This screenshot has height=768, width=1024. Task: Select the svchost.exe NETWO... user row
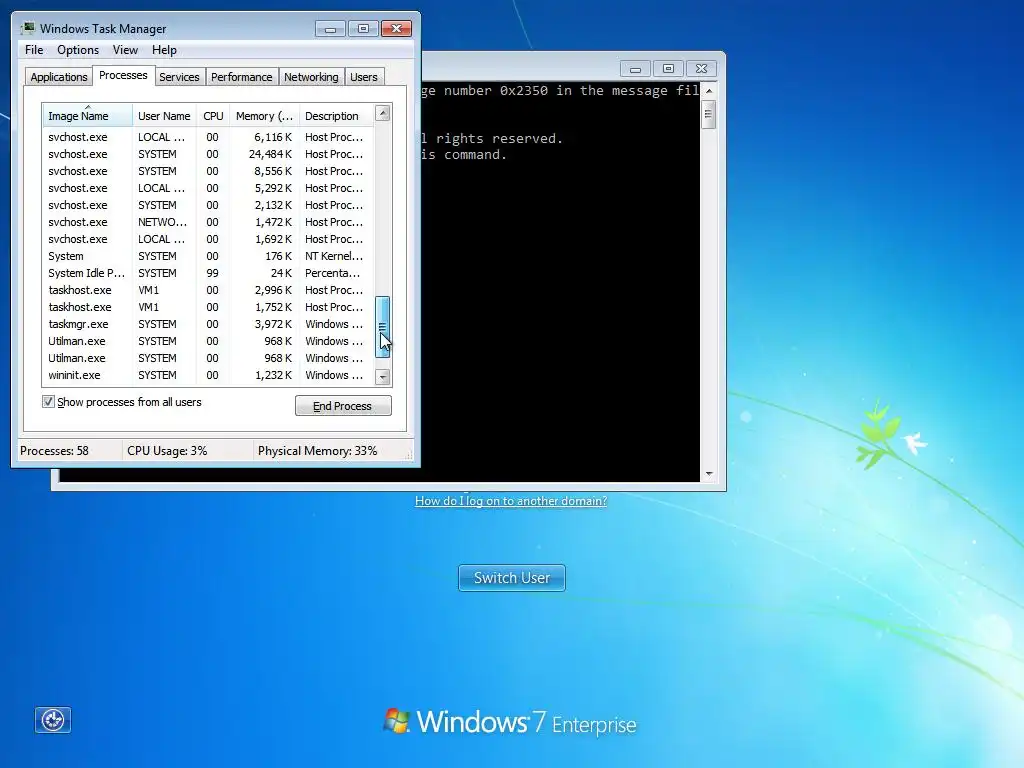coord(208,222)
